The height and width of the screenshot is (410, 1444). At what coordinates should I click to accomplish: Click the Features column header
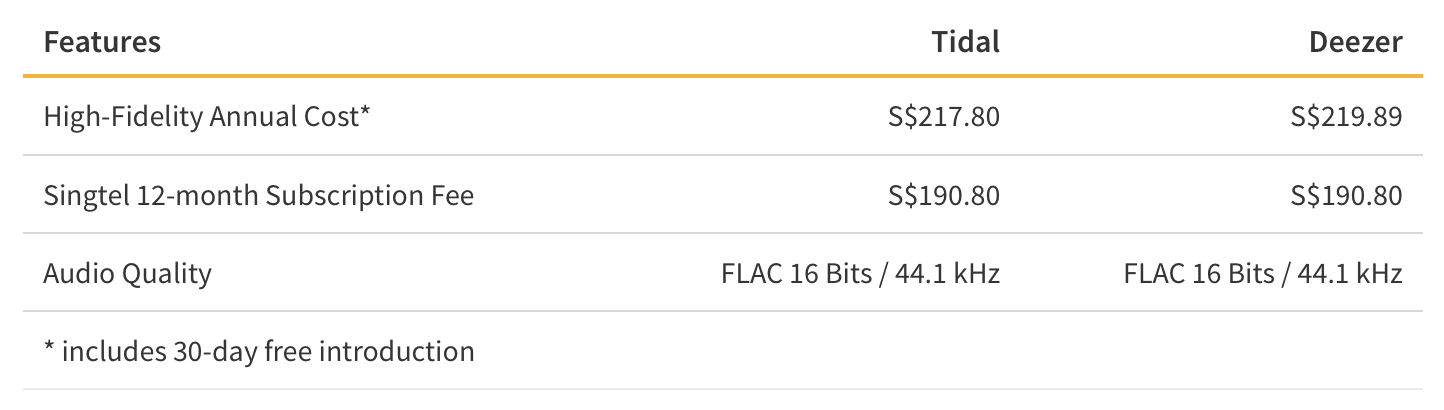(x=102, y=42)
